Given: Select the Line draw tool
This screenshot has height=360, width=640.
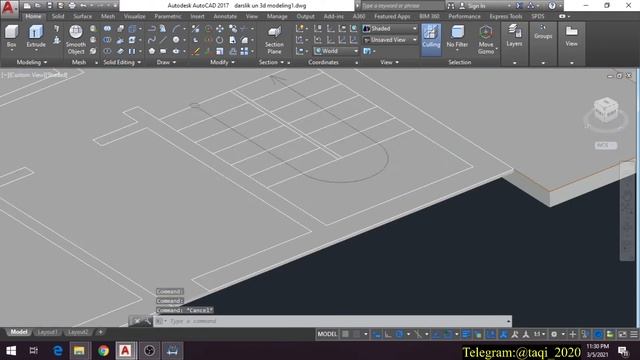Looking at the screenshot, I should pyautogui.click(x=163, y=40).
